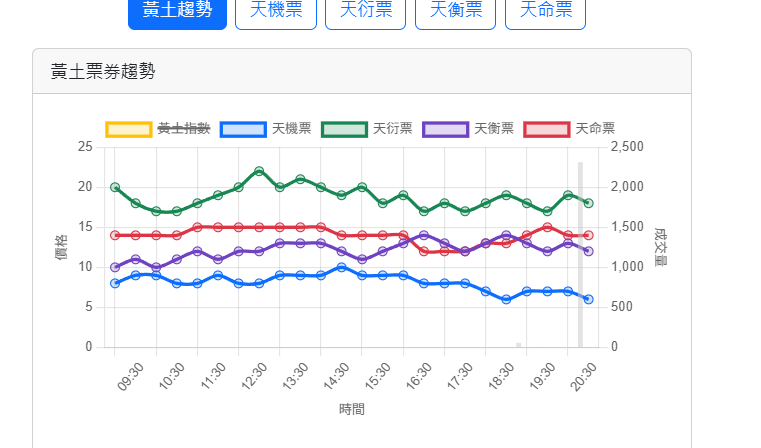Open the 天機票 tab
The height and width of the screenshot is (448, 761).
click(x=275, y=11)
